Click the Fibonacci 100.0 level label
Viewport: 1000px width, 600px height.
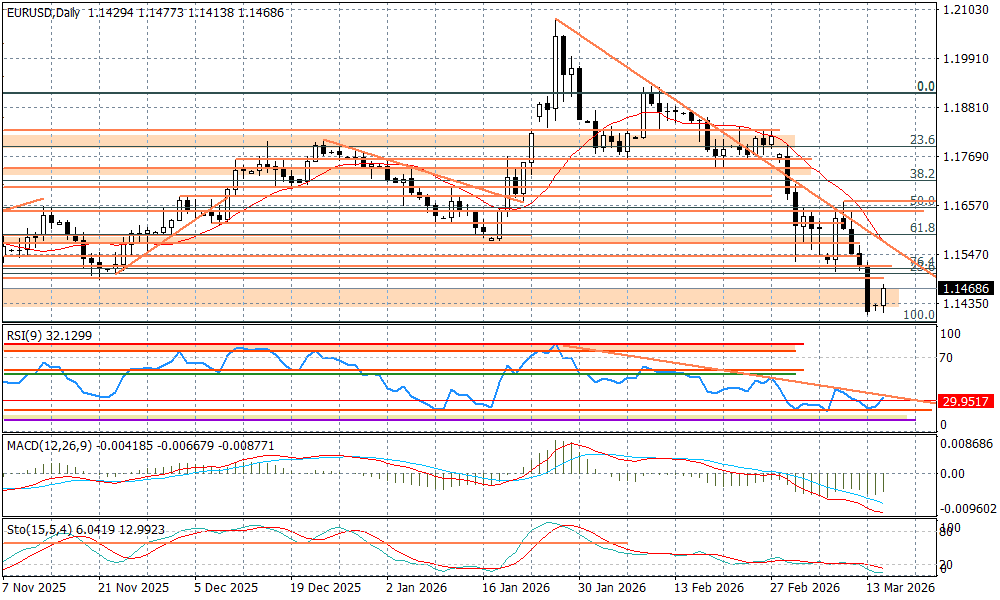(918, 315)
